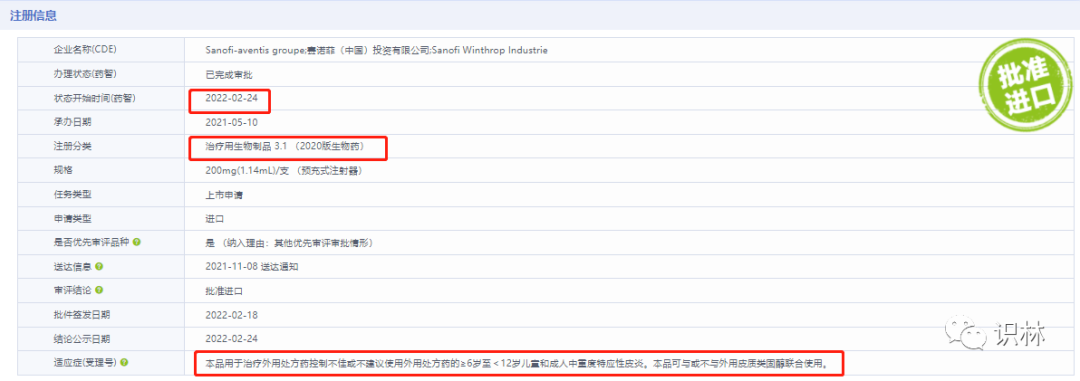
Task: Click the 办理状态(药智) label
Action: pyautogui.click(x=85, y=74)
